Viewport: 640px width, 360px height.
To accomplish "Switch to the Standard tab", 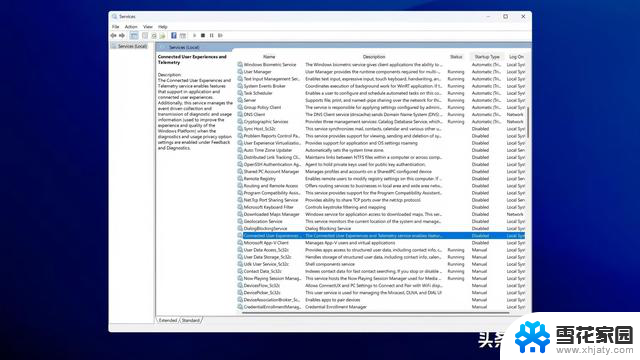I will pyautogui.click(x=191, y=320).
